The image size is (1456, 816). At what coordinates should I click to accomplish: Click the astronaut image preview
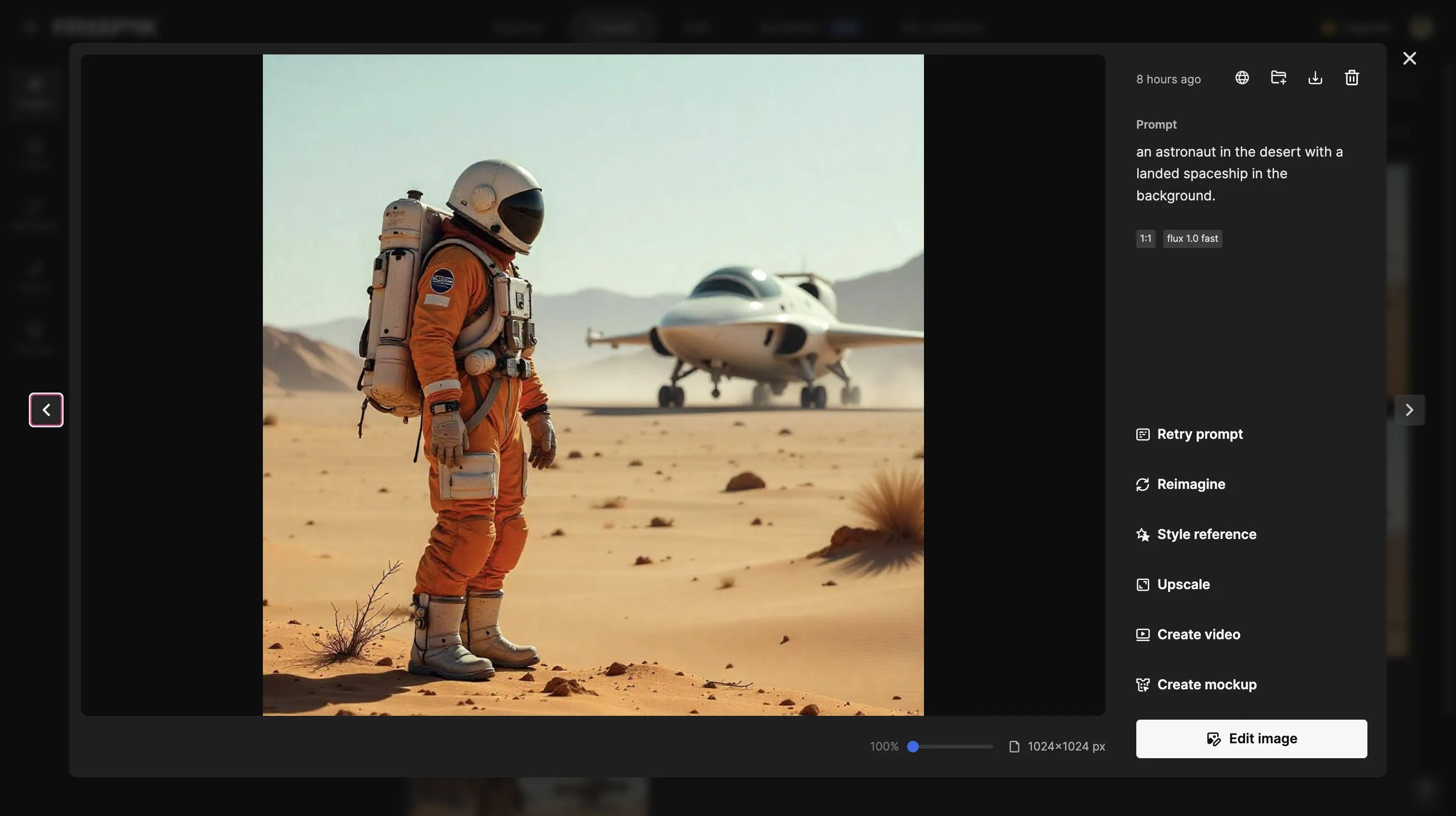[593, 384]
